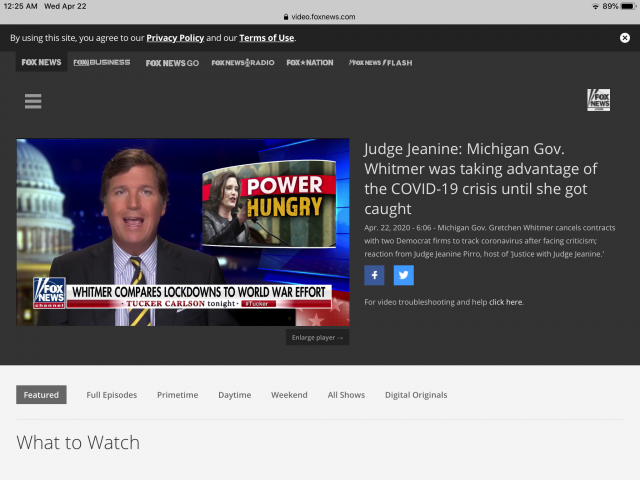Click the video troubleshooting 'click here' link
This screenshot has width=640, height=480.
(x=506, y=302)
